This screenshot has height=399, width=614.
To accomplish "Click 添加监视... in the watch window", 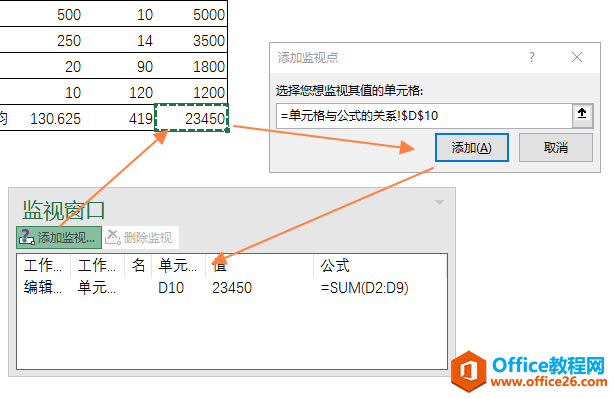I will pos(59,237).
